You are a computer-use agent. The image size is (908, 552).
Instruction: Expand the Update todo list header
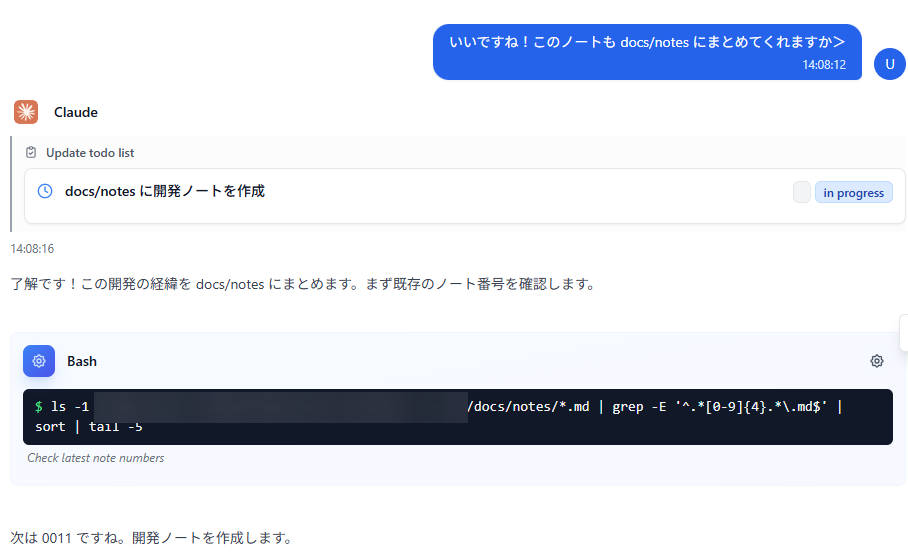[x=90, y=153]
